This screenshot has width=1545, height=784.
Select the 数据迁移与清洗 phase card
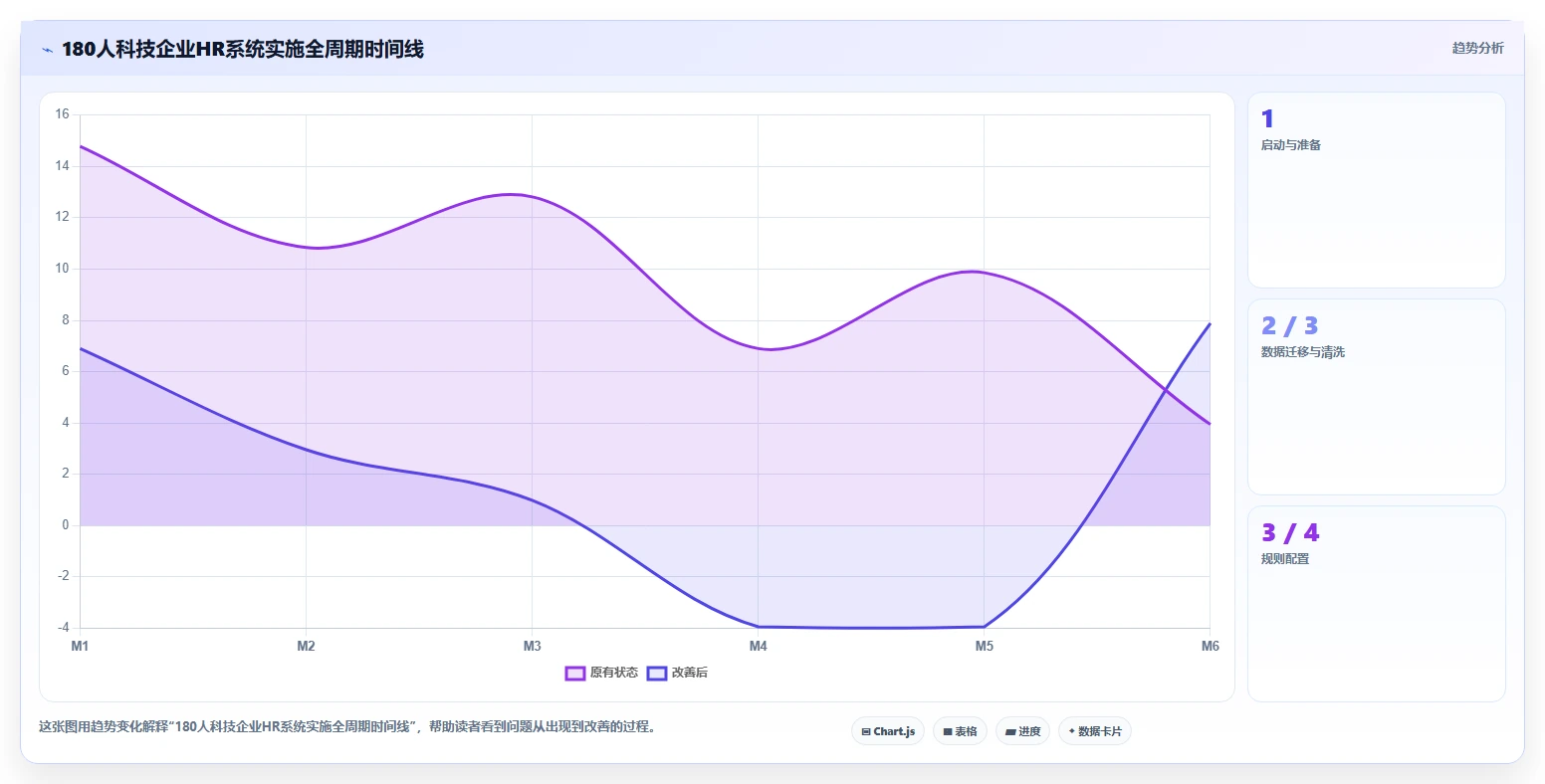click(1376, 397)
